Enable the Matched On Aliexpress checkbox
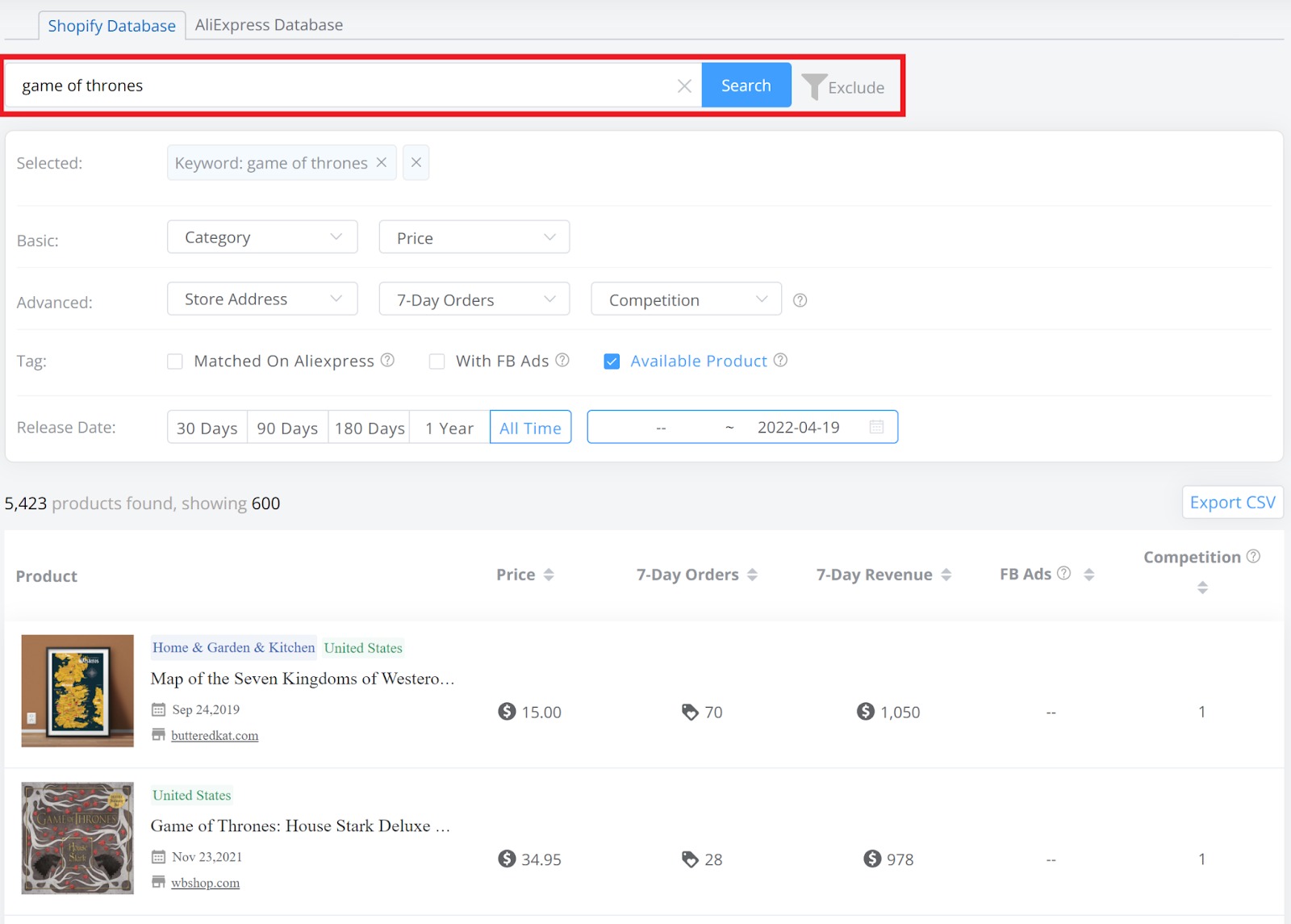The image size is (1291, 924). pos(175,361)
